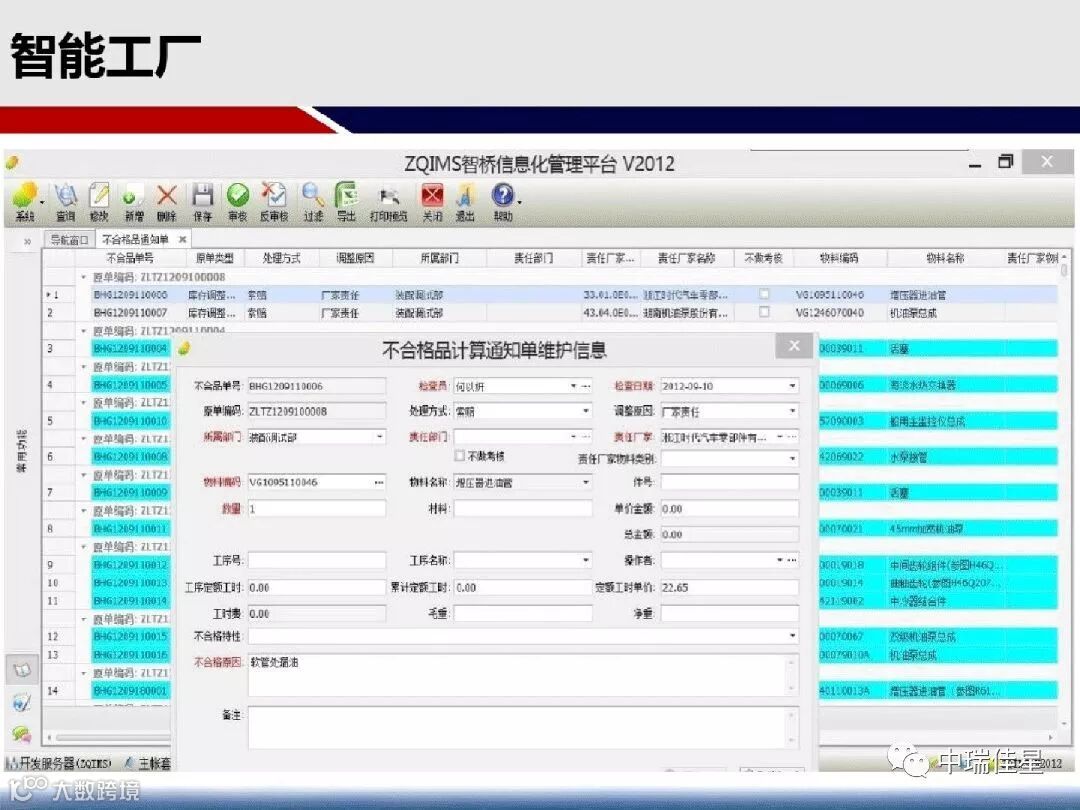Sort by 原单类型 column header
The height and width of the screenshot is (810, 1080).
pyautogui.click(x=215, y=258)
